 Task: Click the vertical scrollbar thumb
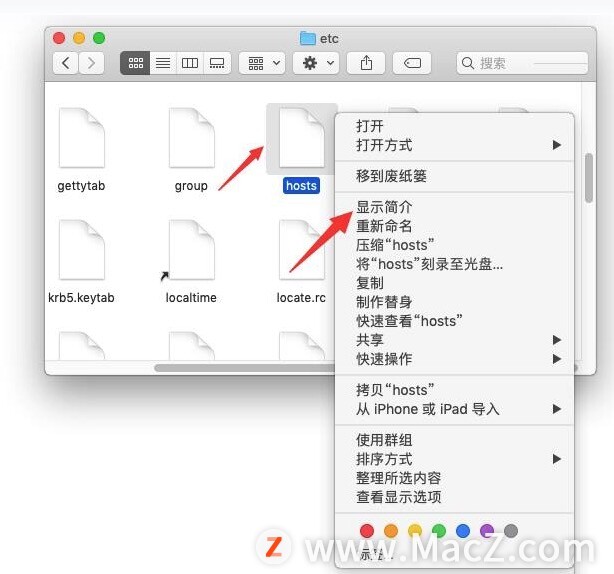coord(589,178)
